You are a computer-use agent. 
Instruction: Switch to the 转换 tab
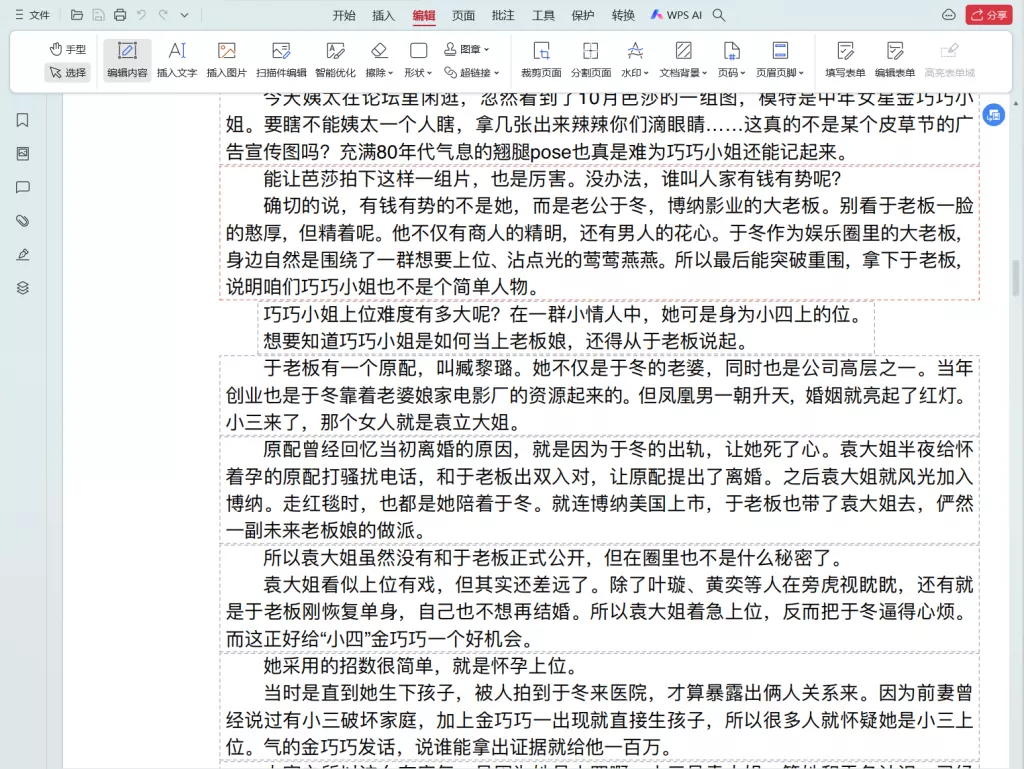click(623, 15)
